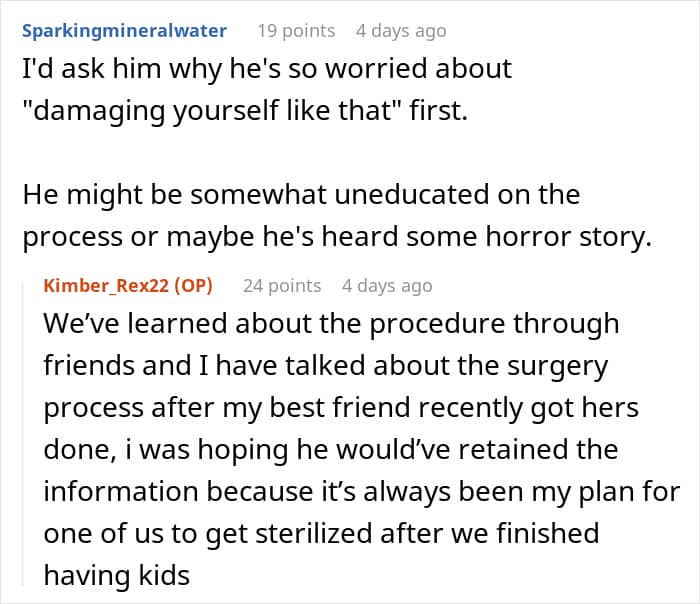
Task: Click the line starting "I'd ask him why"
Action: pos(267,69)
